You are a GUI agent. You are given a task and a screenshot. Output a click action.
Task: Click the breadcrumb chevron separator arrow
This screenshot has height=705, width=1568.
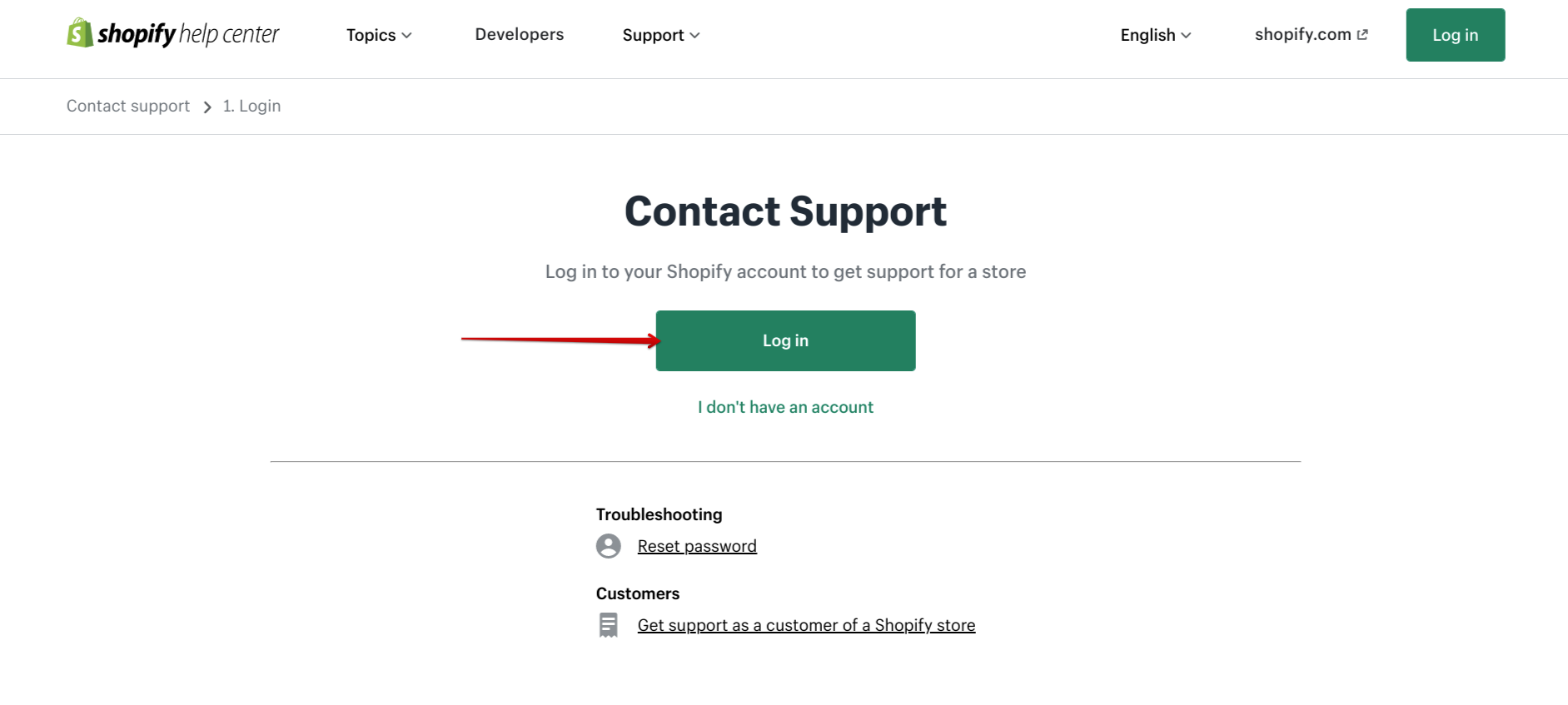[207, 107]
